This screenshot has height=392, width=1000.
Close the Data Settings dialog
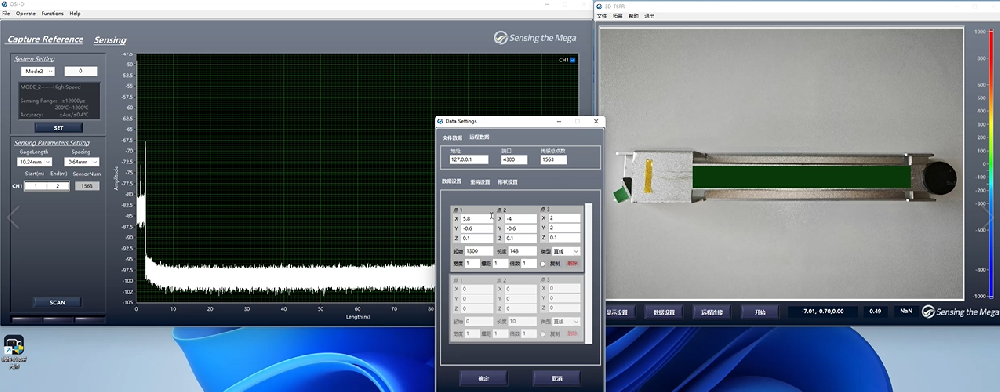596,121
